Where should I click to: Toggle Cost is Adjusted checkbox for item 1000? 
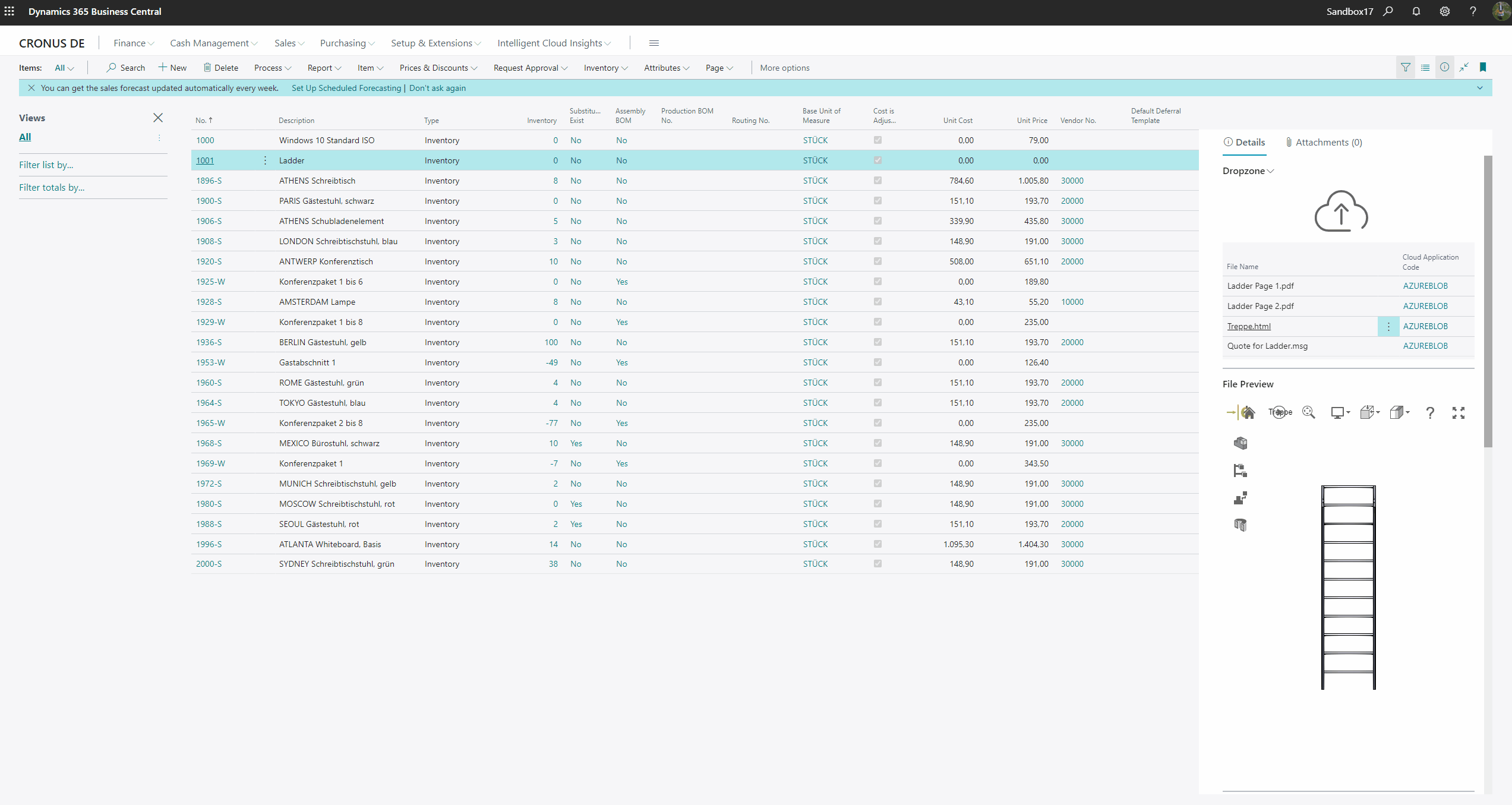click(877, 140)
